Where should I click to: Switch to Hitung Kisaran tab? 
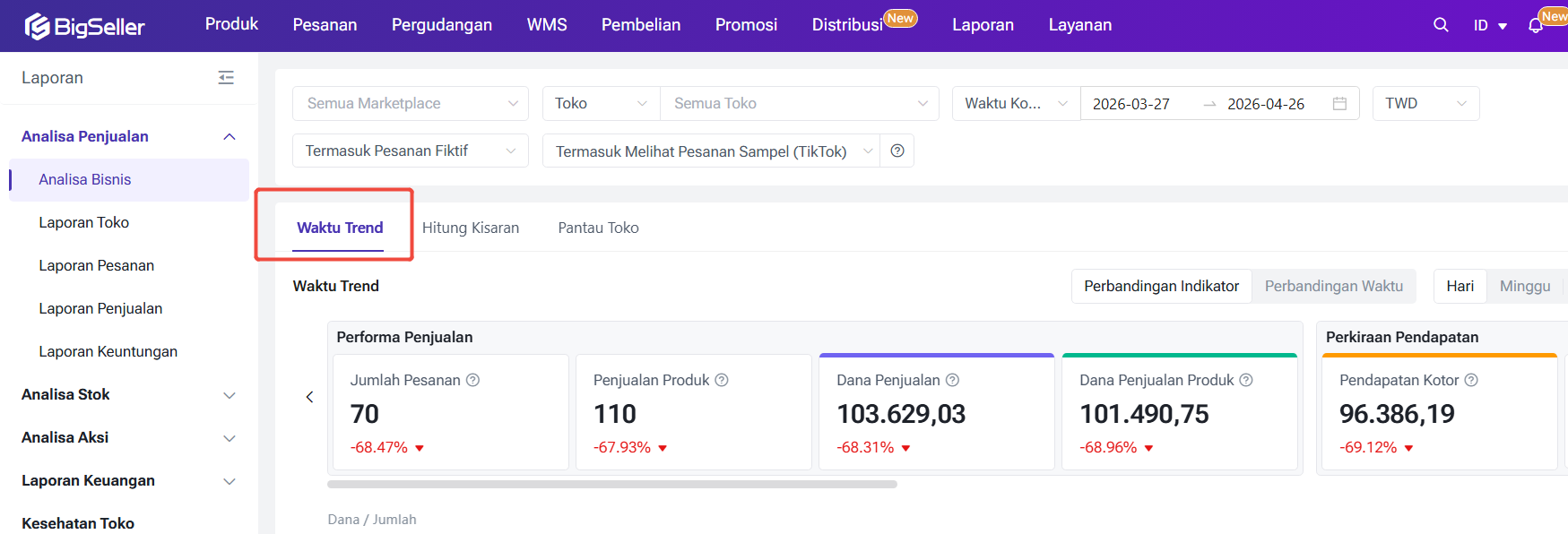(471, 228)
